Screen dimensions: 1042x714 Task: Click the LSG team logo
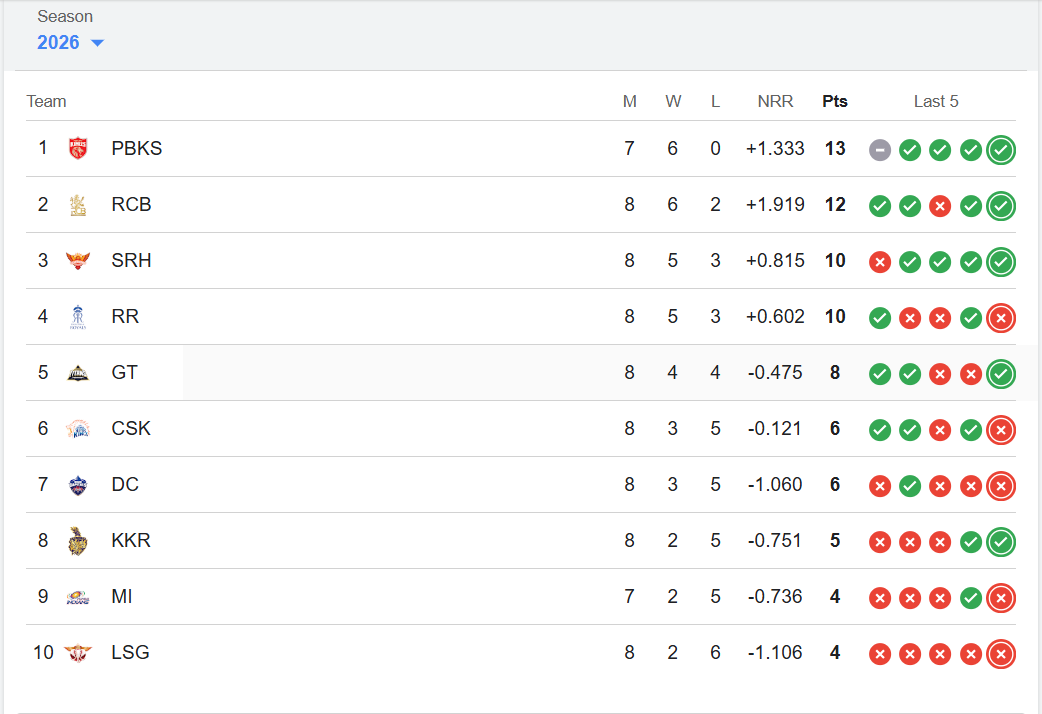77,653
